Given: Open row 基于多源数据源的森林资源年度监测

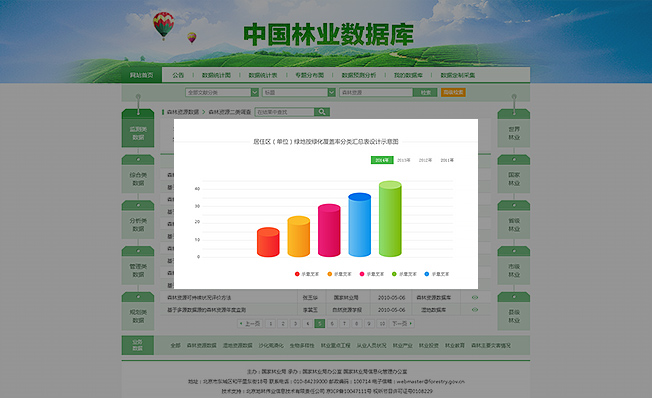Looking at the screenshot, I should [206, 310].
